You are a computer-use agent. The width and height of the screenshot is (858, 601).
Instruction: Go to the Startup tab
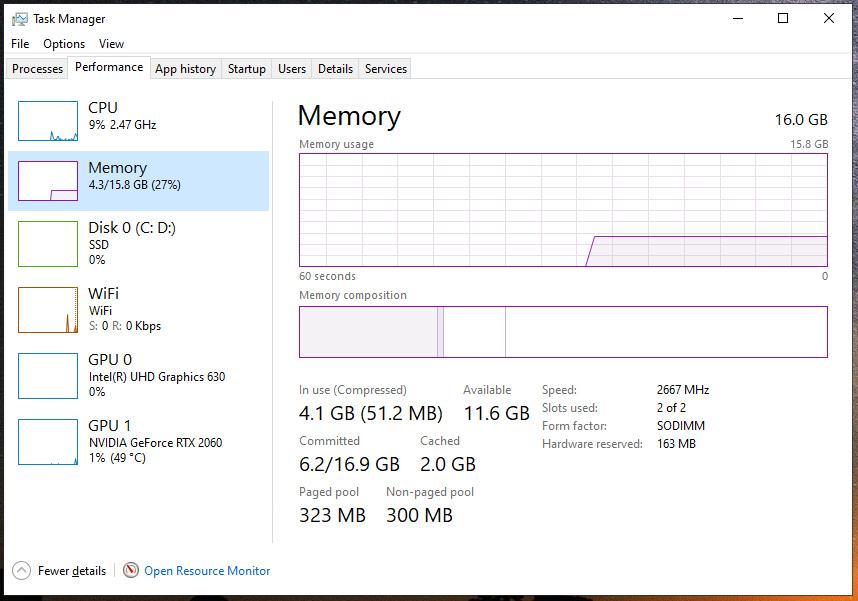(246, 69)
